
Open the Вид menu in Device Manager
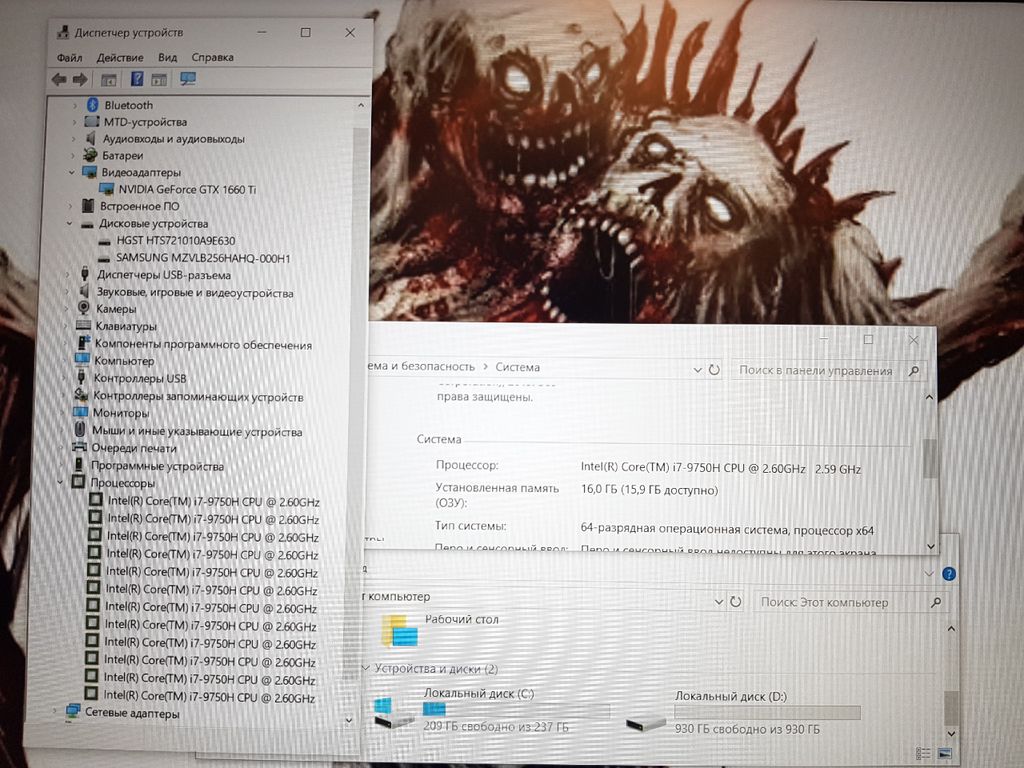(x=167, y=58)
